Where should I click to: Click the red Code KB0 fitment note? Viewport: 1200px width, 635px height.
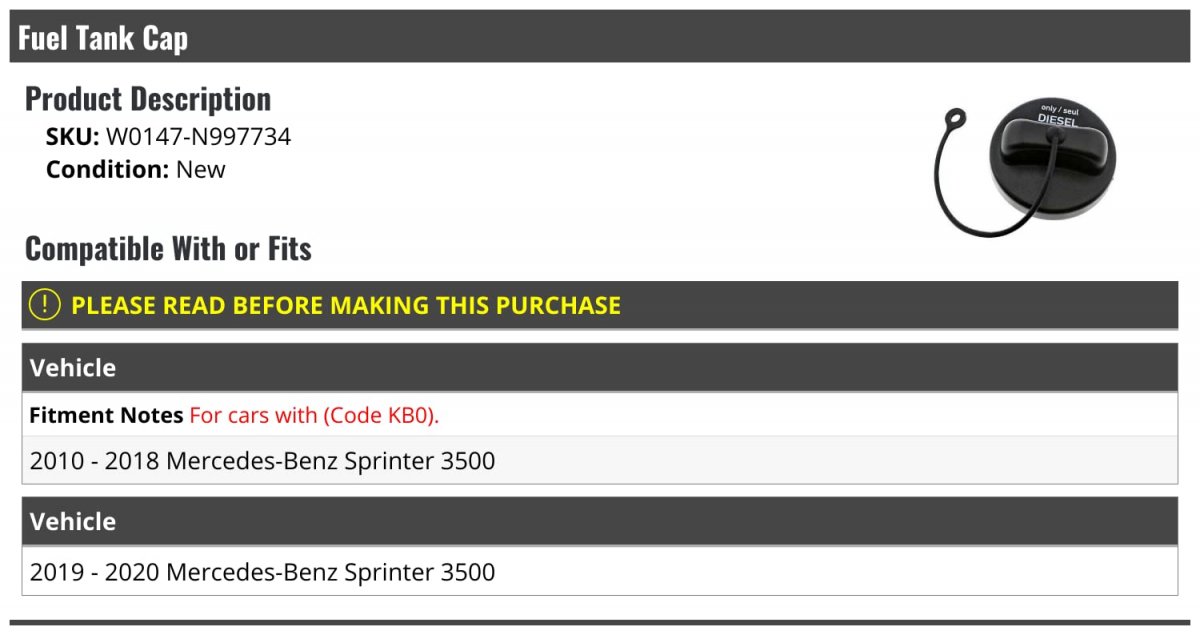tap(314, 415)
